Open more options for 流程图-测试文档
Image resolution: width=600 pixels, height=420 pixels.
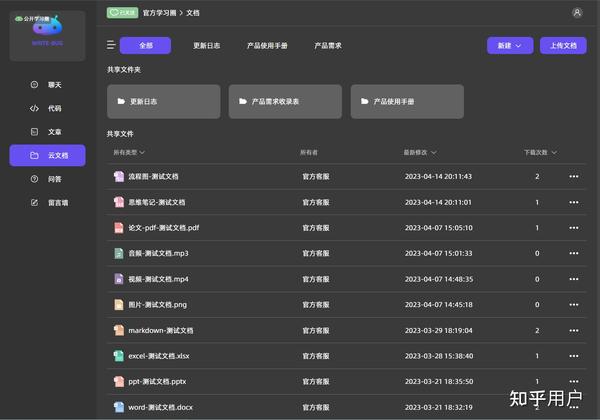(574, 176)
